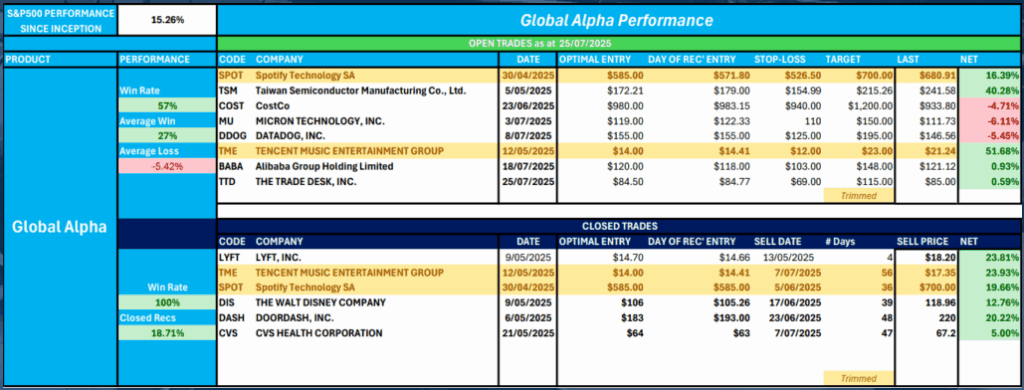Click Alibaba Group Holding Limited entry
The height and width of the screenshot is (390, 1024).
(324, 166)
